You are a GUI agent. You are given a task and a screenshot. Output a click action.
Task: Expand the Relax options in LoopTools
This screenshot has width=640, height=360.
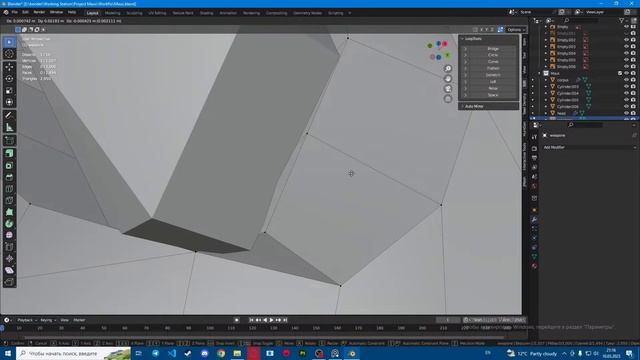[465, 88]
